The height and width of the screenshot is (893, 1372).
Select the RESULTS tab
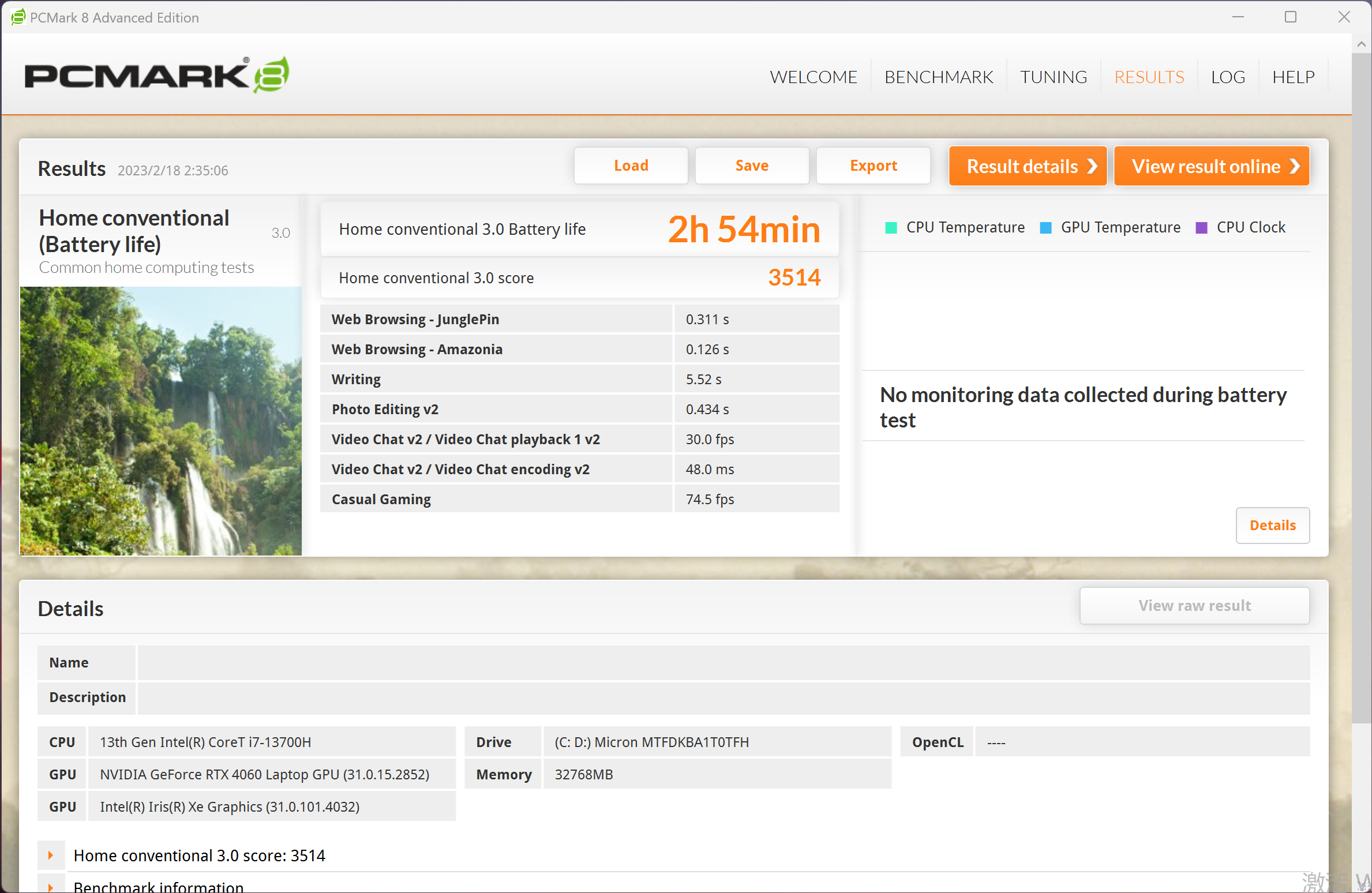pos(1149,77)
